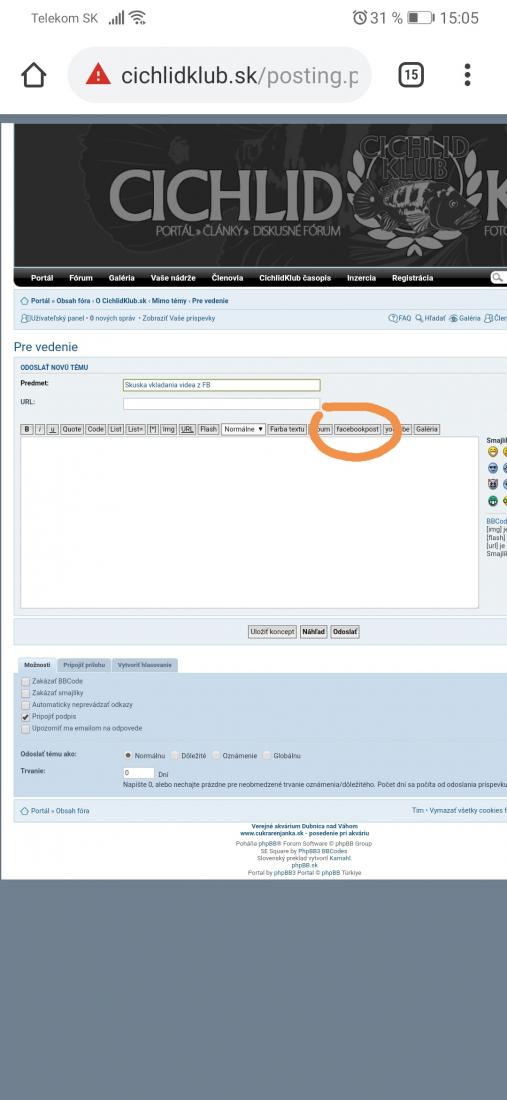Viewport: 507px width, 1100px height.
Task: Click the facebookpost BBCode button
Action: 357,429
